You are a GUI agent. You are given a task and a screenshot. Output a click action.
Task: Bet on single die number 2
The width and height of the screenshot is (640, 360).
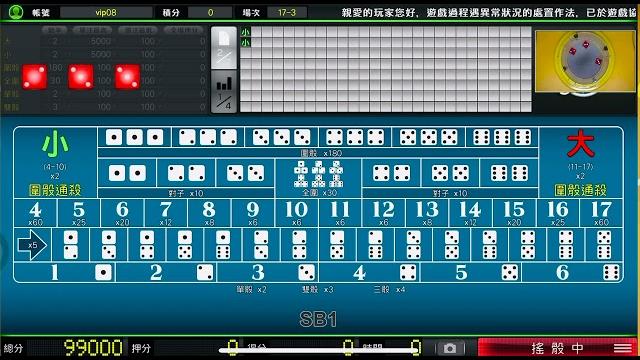click(167, 272)
